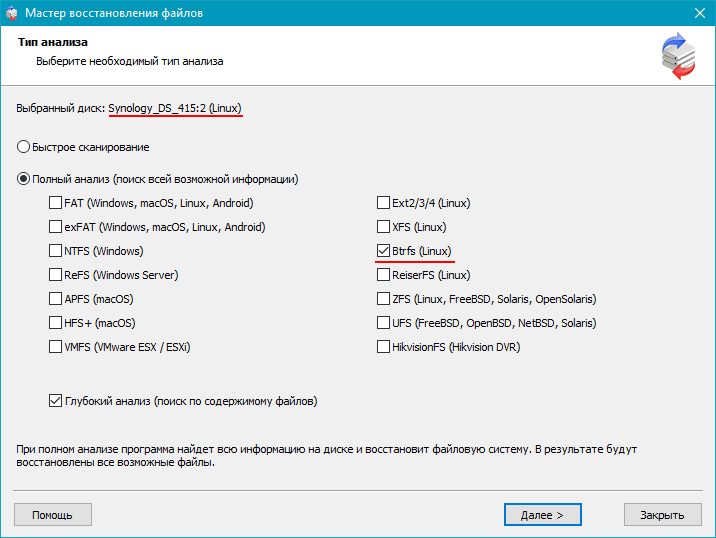The height and width of the screenshot is (538, 716).
Task: Click the disk recovery logo icon
Action: (x=679, y=56)
